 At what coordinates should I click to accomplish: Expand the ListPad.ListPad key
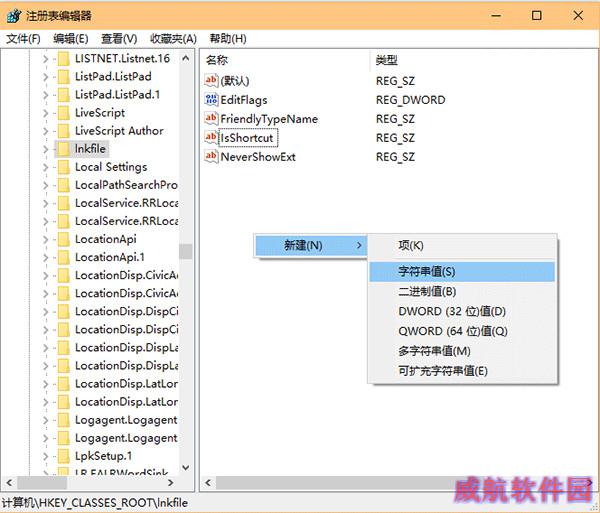click(x=46, y=77)
